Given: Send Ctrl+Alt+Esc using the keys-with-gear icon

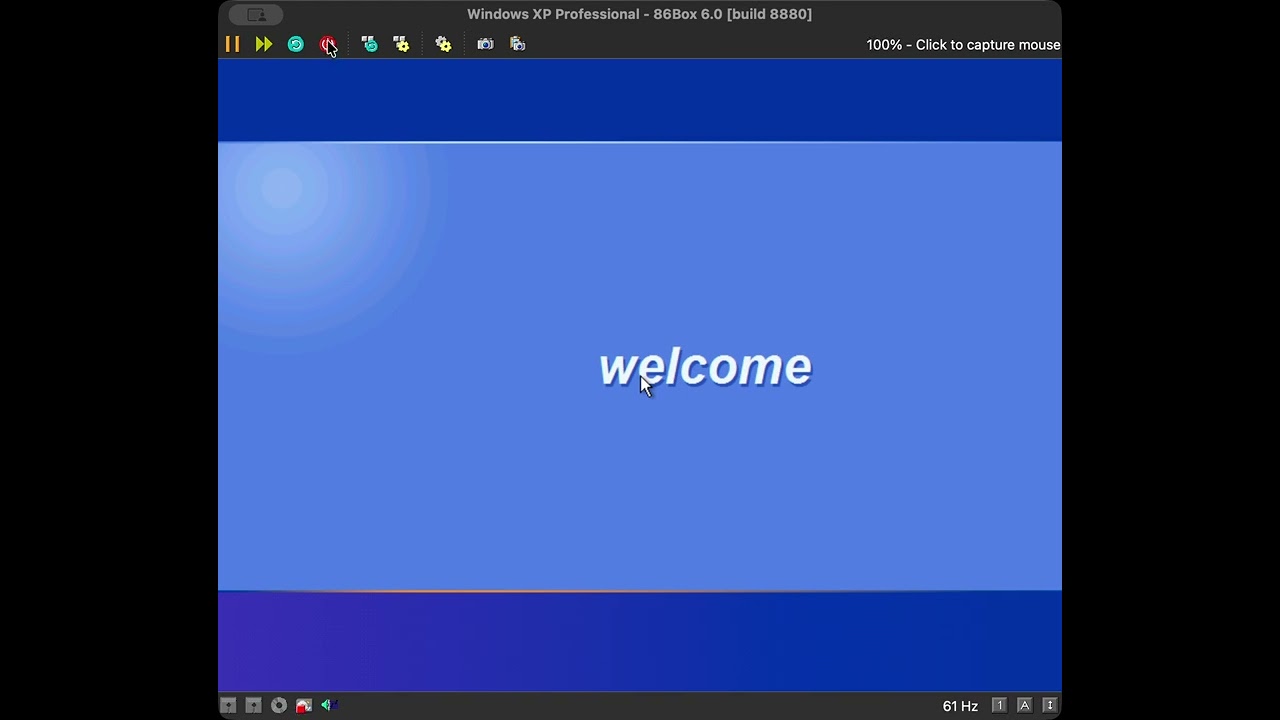Looking at the screenshot, I should click(x=401, y=44).
